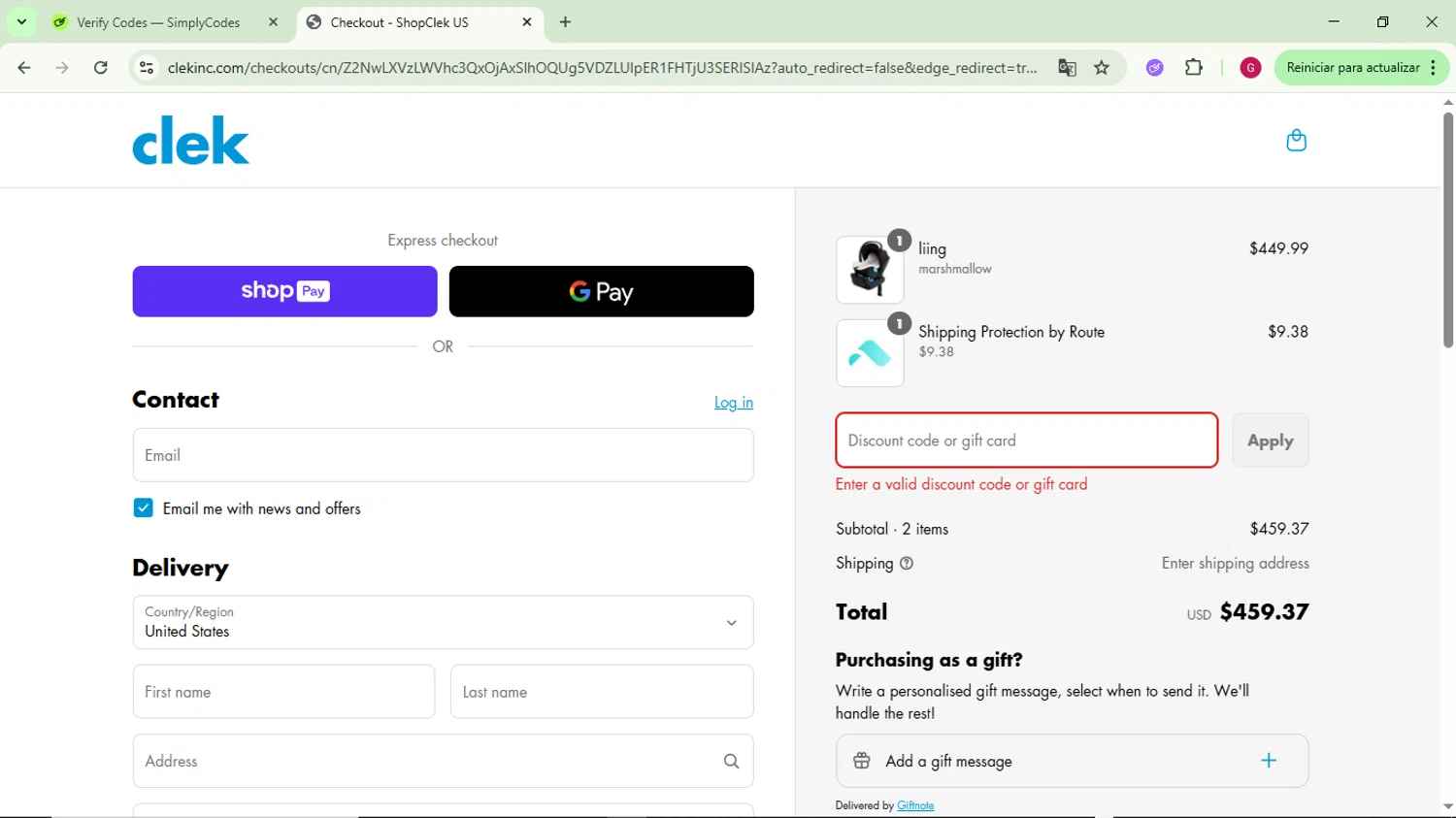Click the page vertical scrollbar thumb
The height and width of the screenshot is (818, 1456).
[x=1447, y=229]
